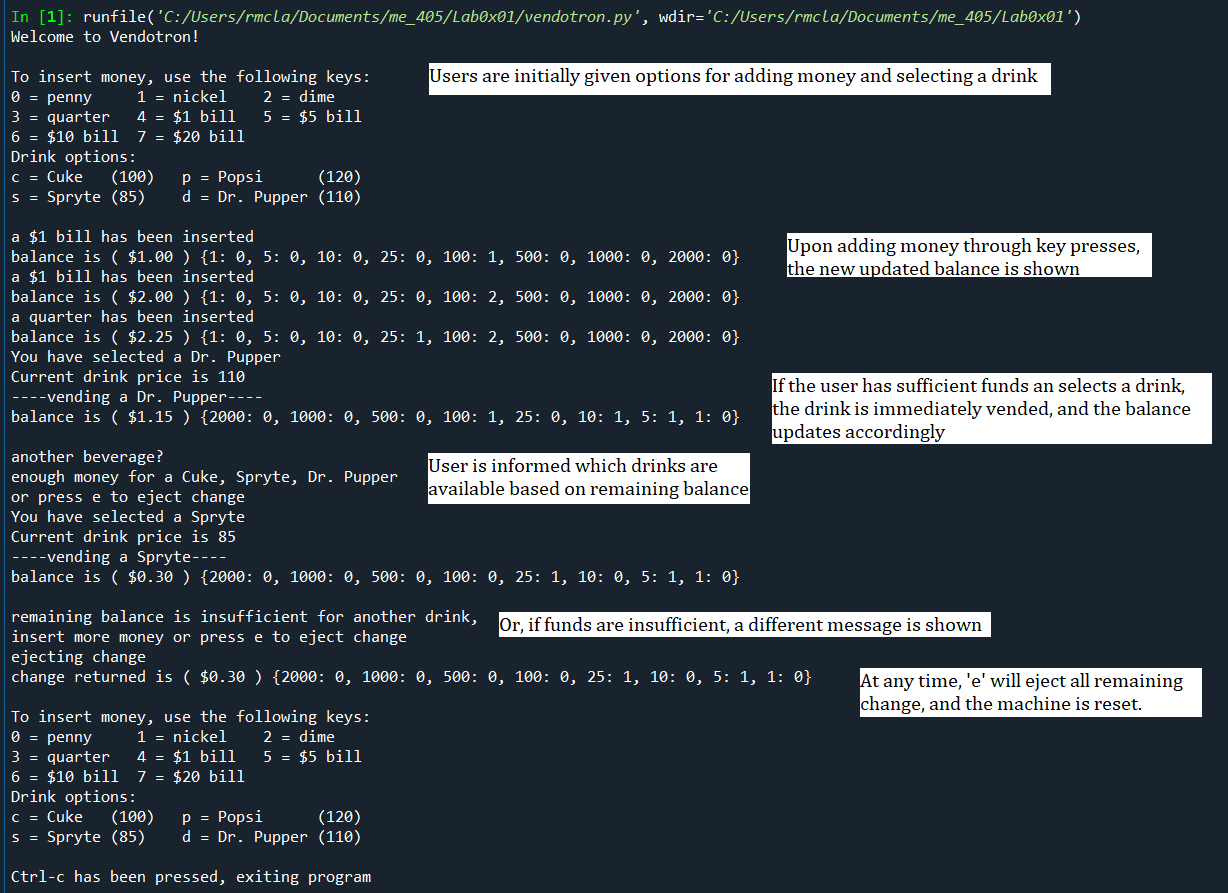Viewport: 1228px width, 893px height.
Task: Click the In [1] console prompt
Action: [38, 17]
